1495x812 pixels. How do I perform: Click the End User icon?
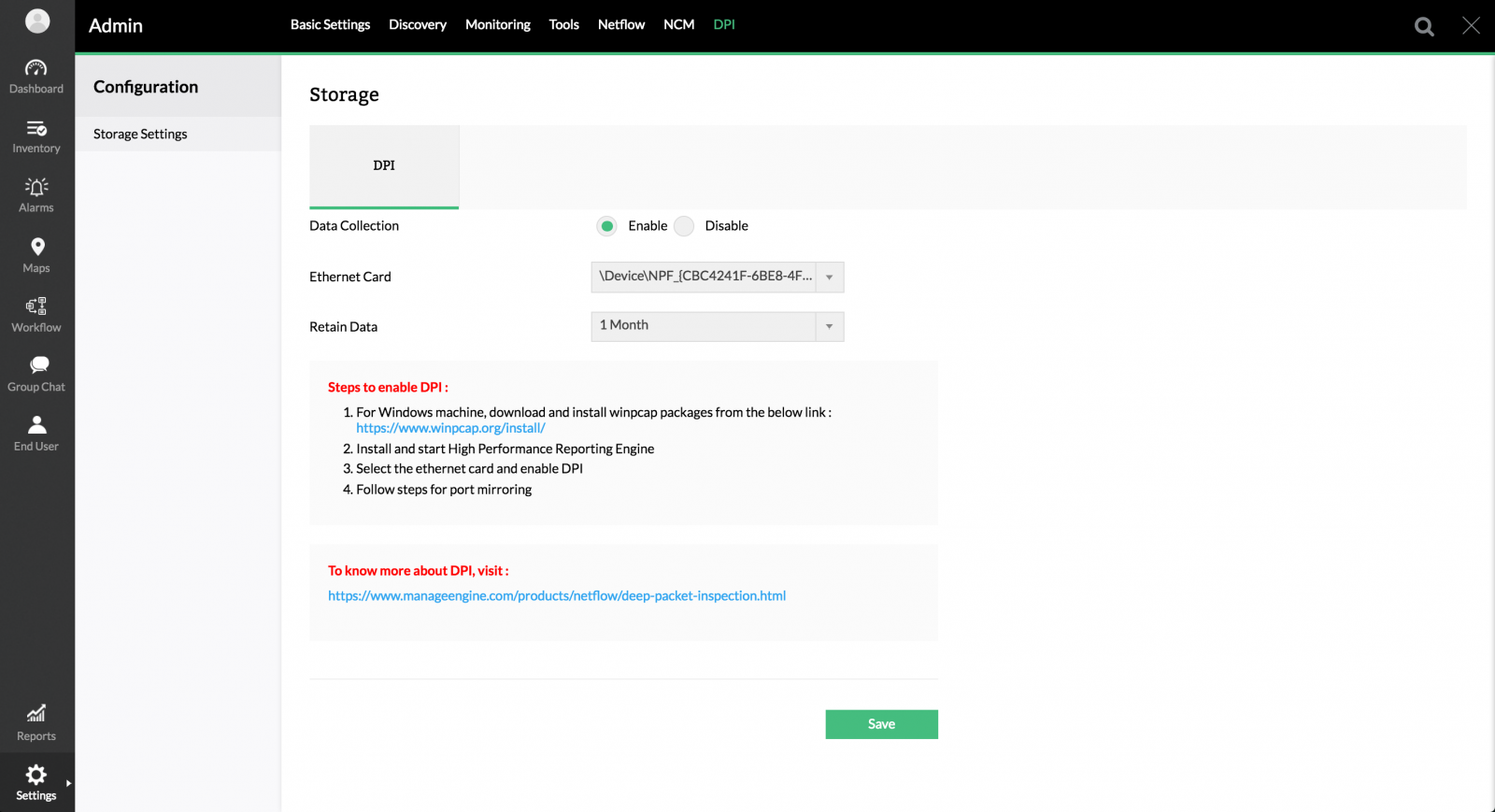click(x=36, y=425)
